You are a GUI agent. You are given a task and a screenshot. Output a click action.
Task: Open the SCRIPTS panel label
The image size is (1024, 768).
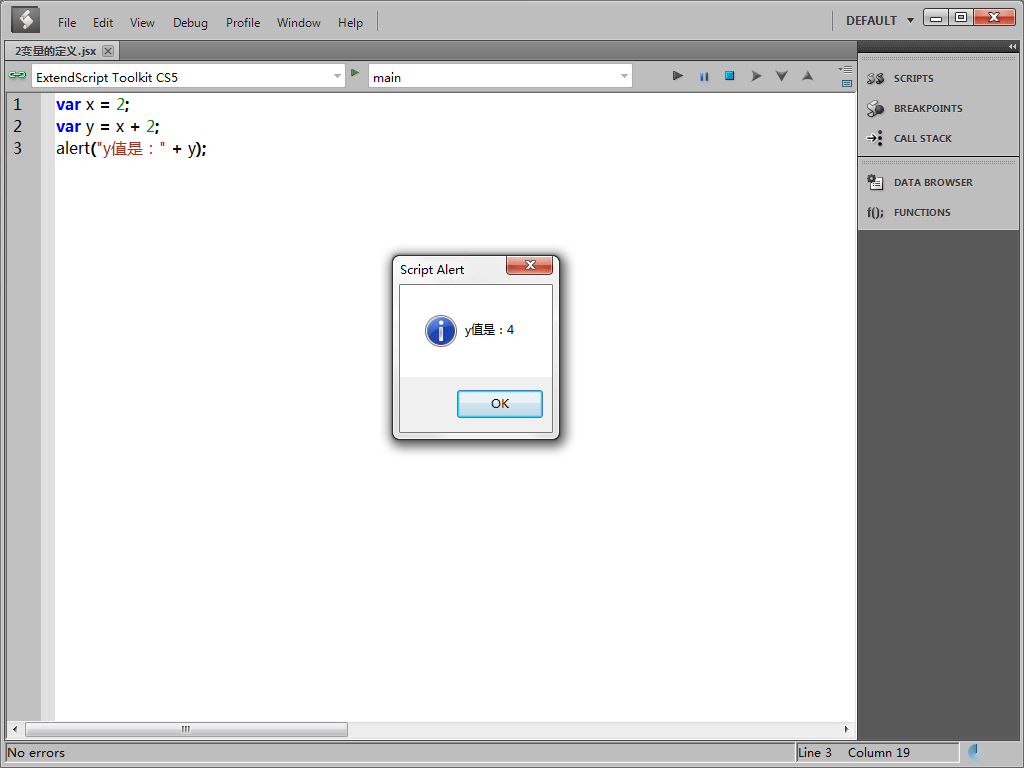tap(913, 78)
